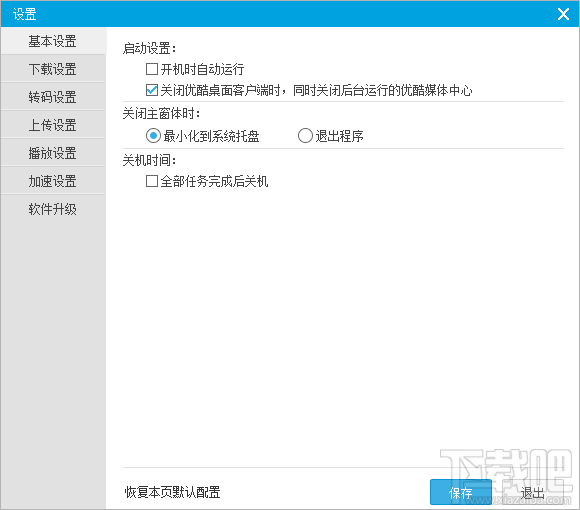Switch to the 下载设置 tab
Screen dimensions: 580x510
tap(53, 69)
